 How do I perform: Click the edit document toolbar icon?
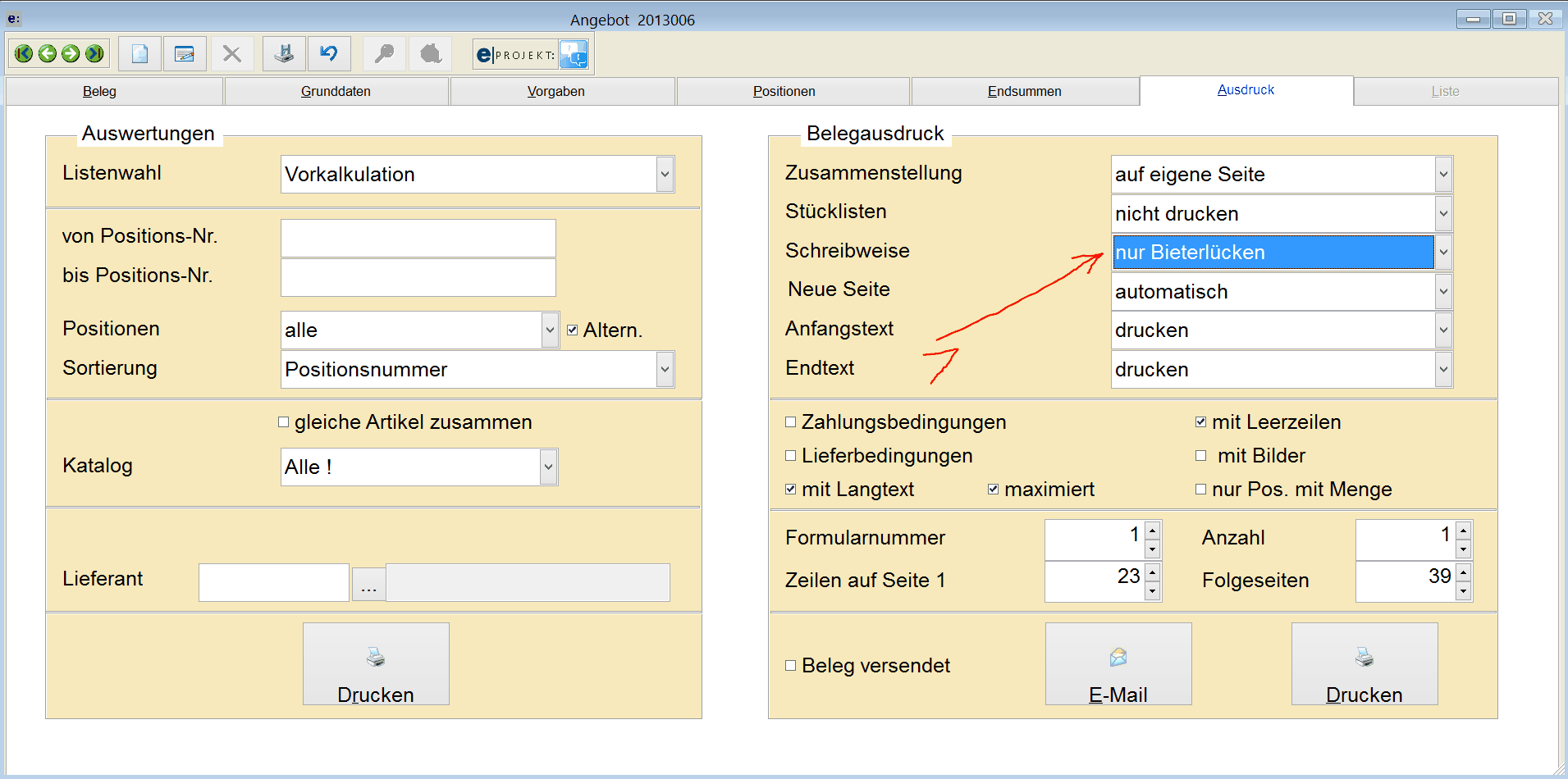tap(185, 54)
